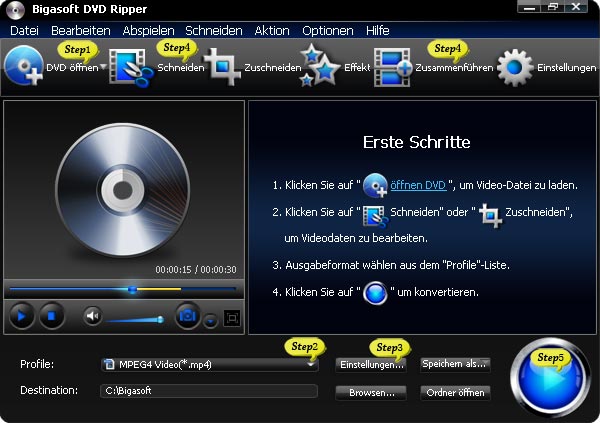Click the Ordner öffnen button
This screenshot has width=600, height=423.
tap(455, 393)
